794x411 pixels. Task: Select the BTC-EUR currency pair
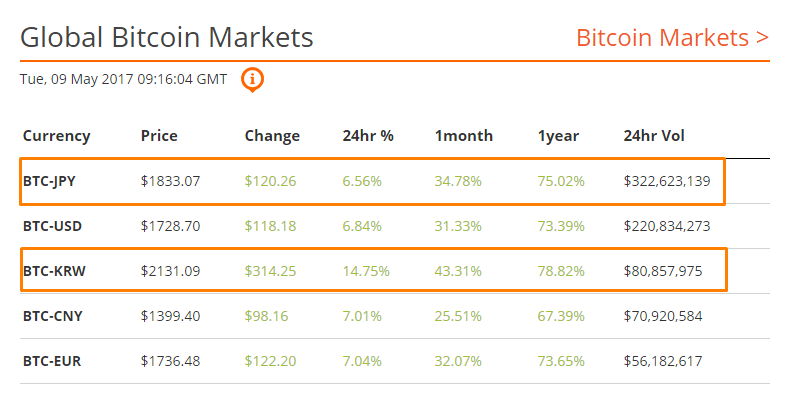pyautogui.click(x=53, y=361)
